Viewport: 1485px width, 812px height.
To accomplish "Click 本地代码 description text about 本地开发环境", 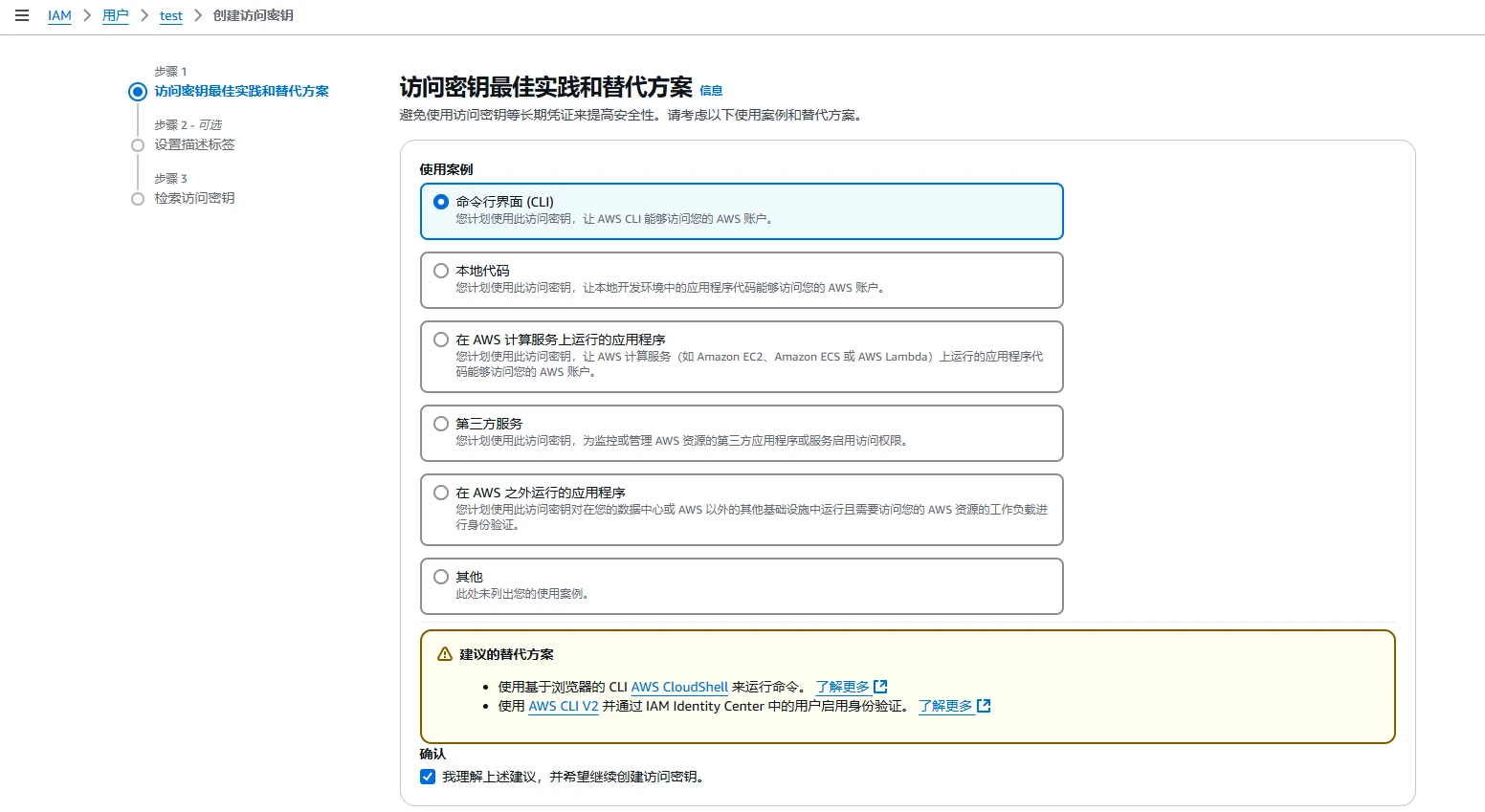I will pyautogui.click(x=670, y=287).
